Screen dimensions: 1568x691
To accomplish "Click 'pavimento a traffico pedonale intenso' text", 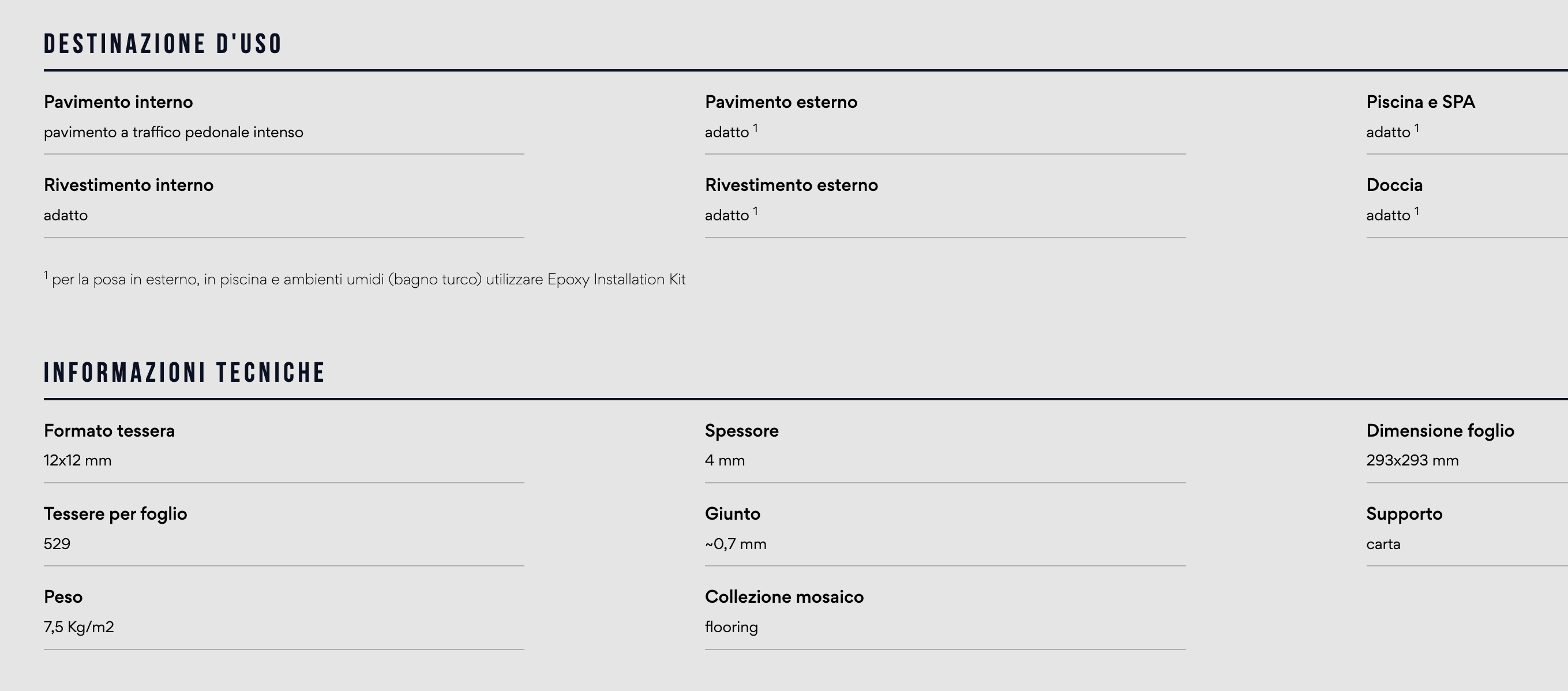I will (x=174, y=132).
